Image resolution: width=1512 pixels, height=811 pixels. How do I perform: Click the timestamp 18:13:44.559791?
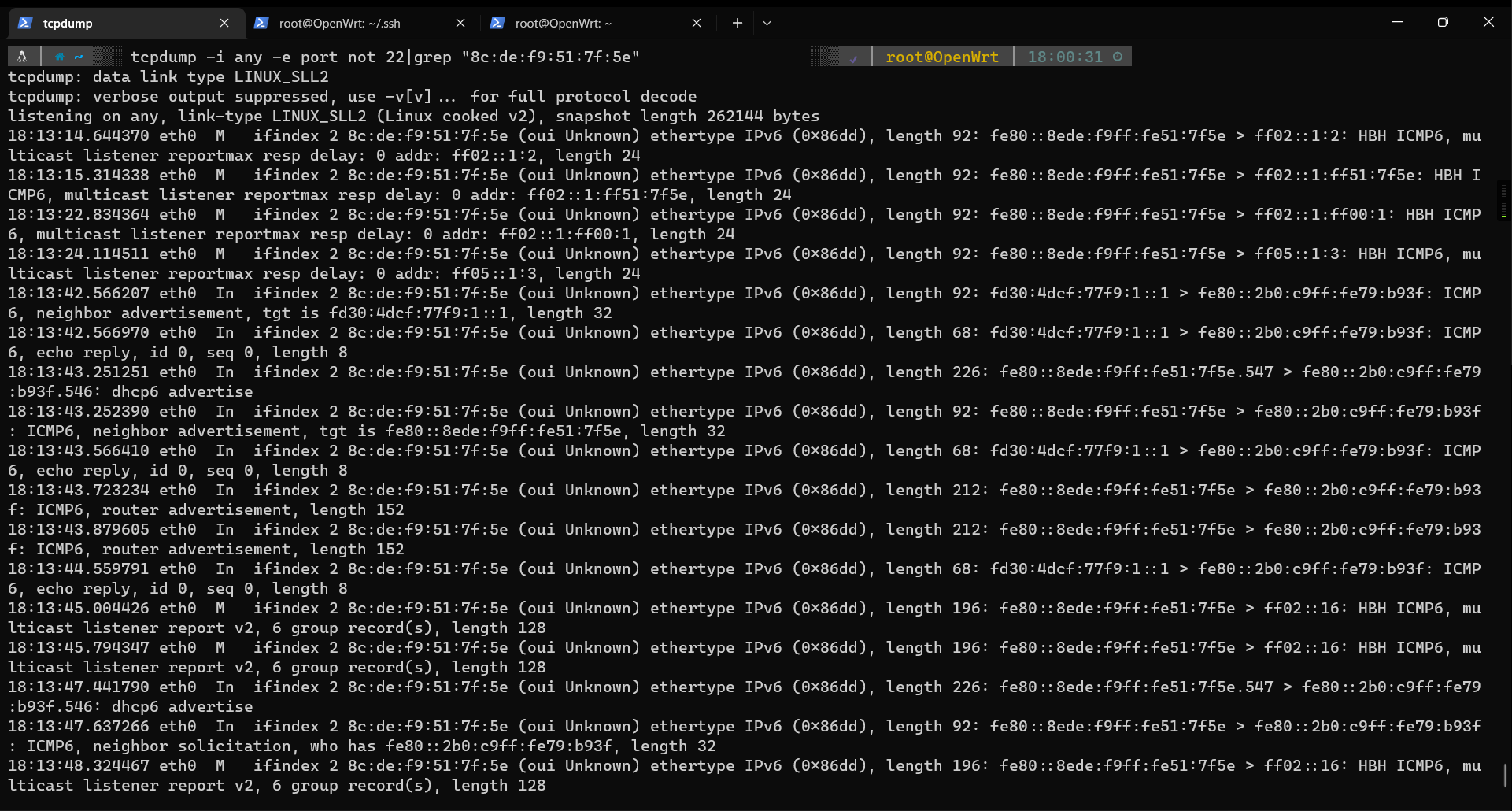coord(79,568)
